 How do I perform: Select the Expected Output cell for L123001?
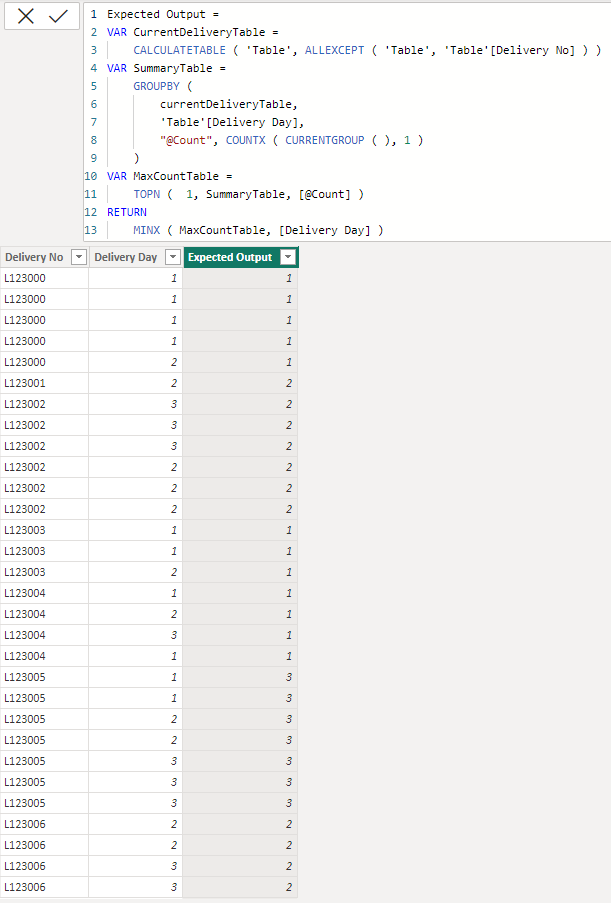(x=240, y=383)
